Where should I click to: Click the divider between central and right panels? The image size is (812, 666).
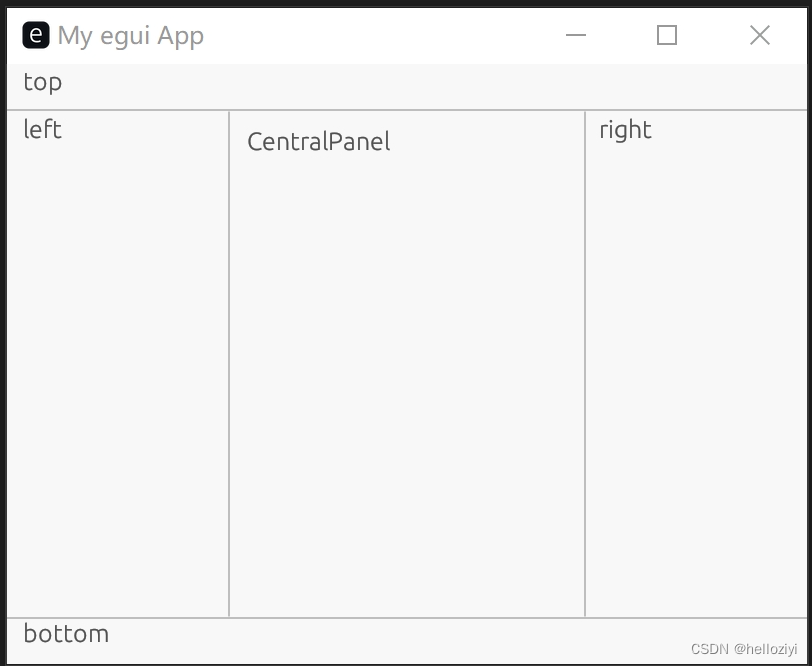[585, 360]
